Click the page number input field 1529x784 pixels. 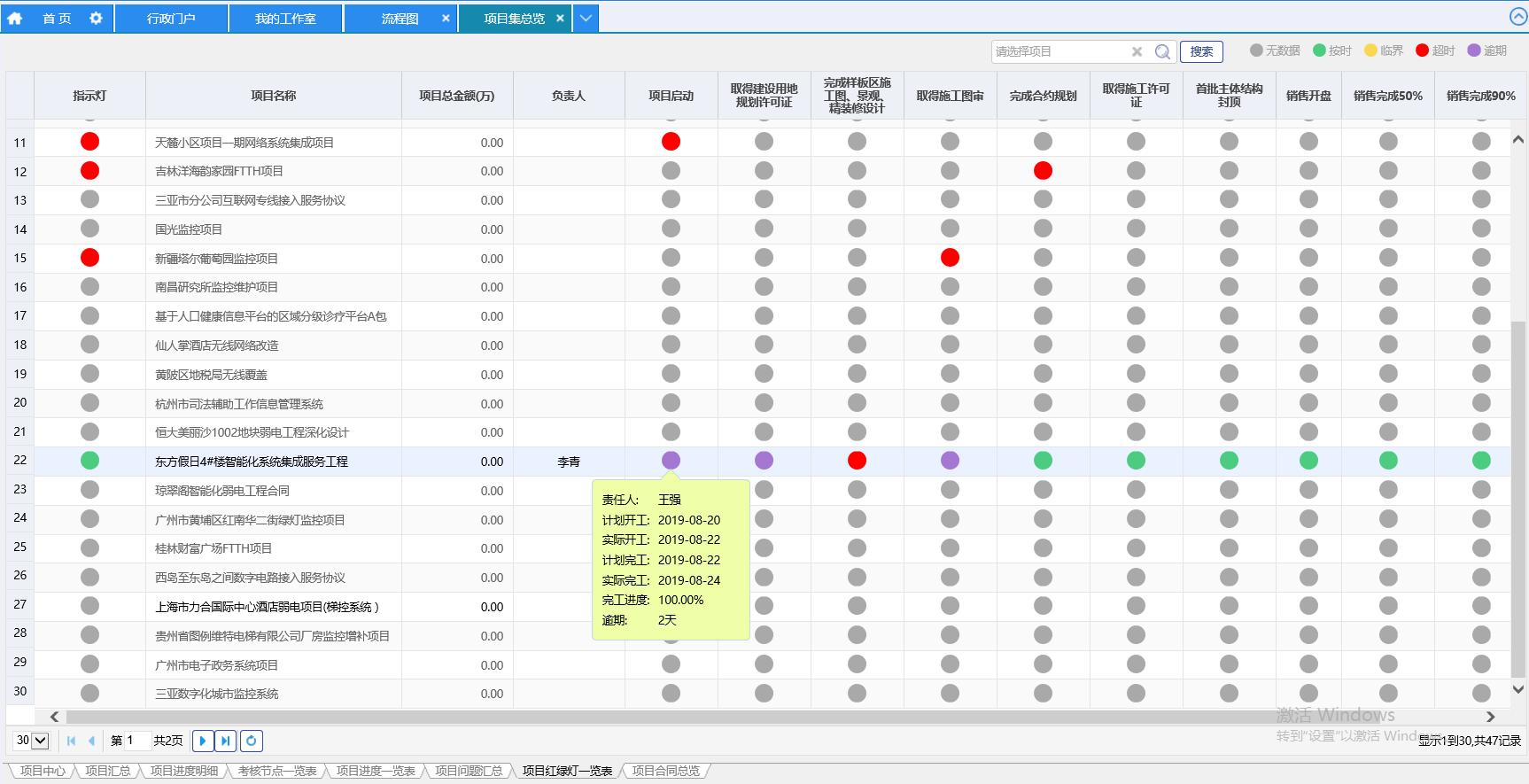[x=137, y=741]
